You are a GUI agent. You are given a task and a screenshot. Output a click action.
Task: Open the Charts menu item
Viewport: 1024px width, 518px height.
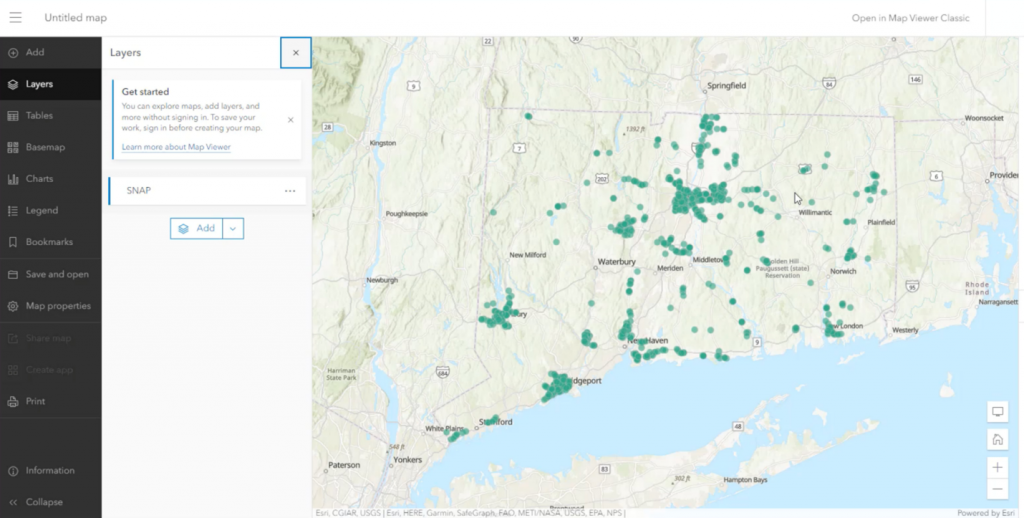pos(50,179)
